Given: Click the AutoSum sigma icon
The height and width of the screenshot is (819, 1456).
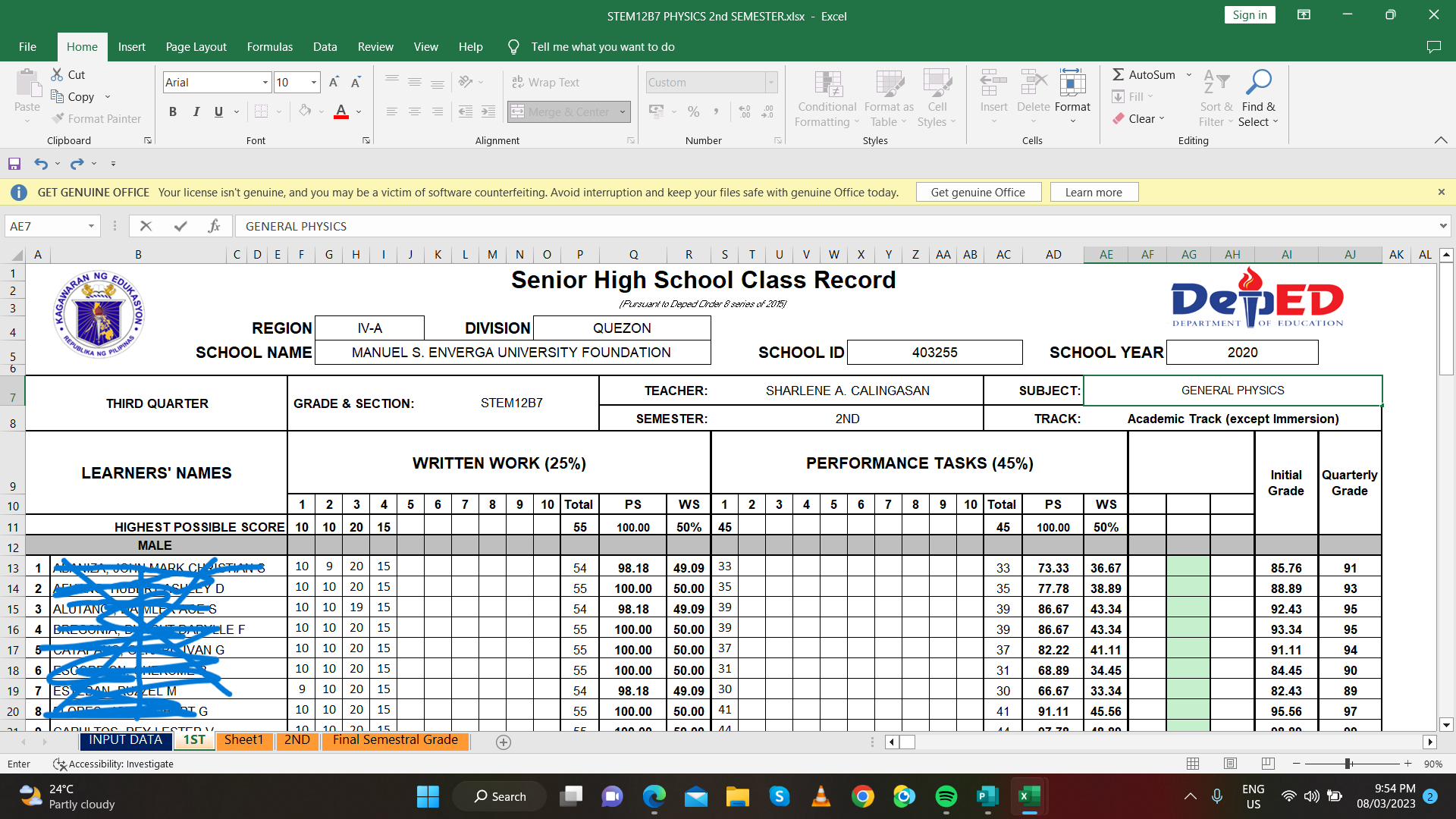Looking at the screenshot, I should [1119, 74].
